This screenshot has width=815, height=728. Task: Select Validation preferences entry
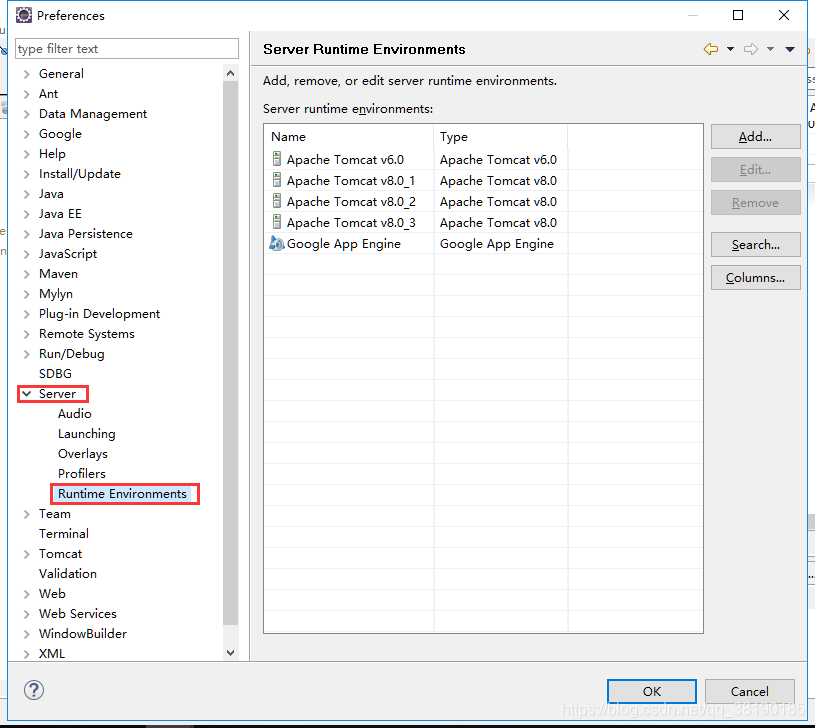tap(68, 574)
